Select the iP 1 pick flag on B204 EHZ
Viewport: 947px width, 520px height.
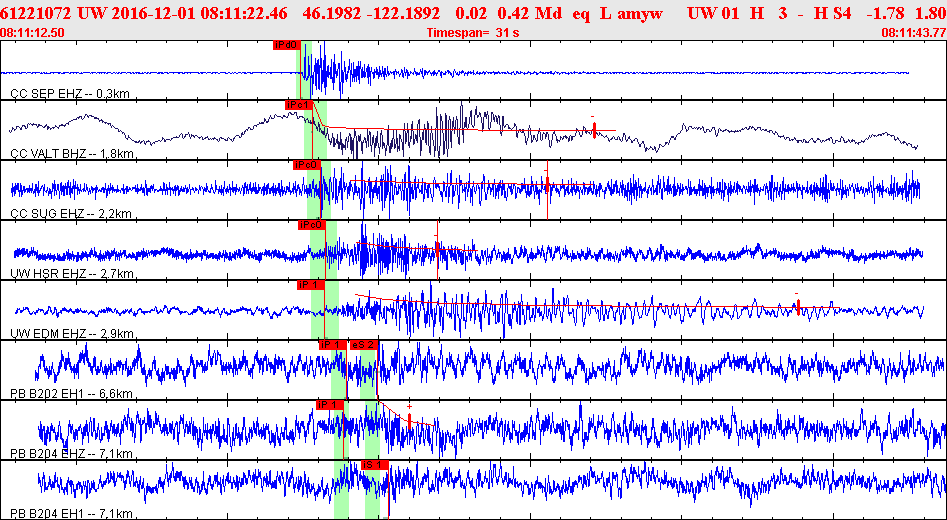(x=329, y=405)
